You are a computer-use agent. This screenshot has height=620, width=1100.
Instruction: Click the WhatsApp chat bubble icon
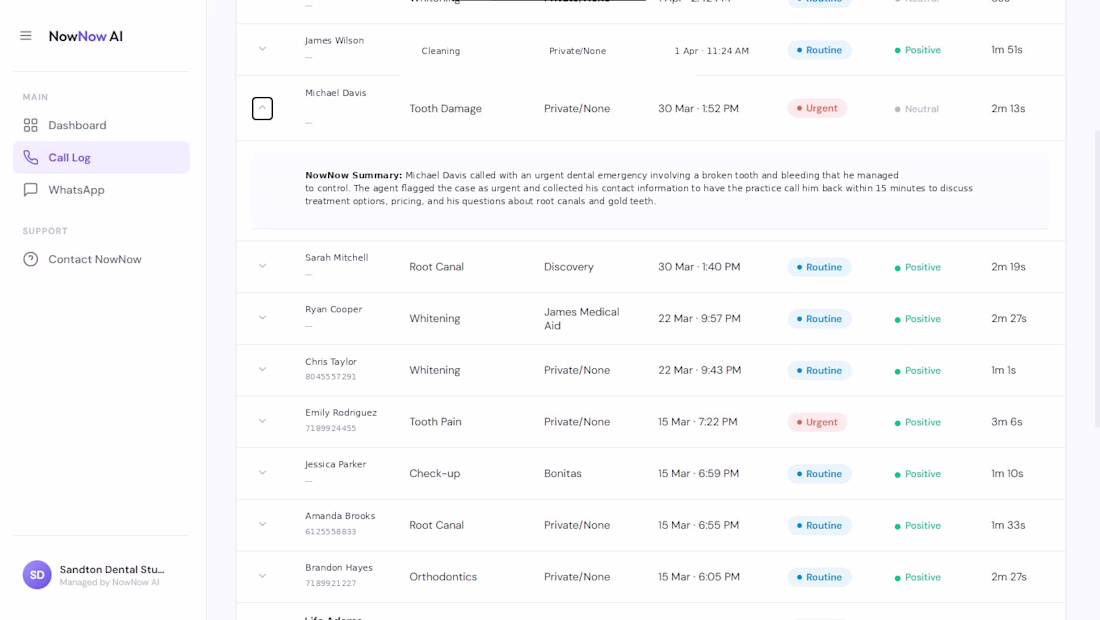[30, 189]
